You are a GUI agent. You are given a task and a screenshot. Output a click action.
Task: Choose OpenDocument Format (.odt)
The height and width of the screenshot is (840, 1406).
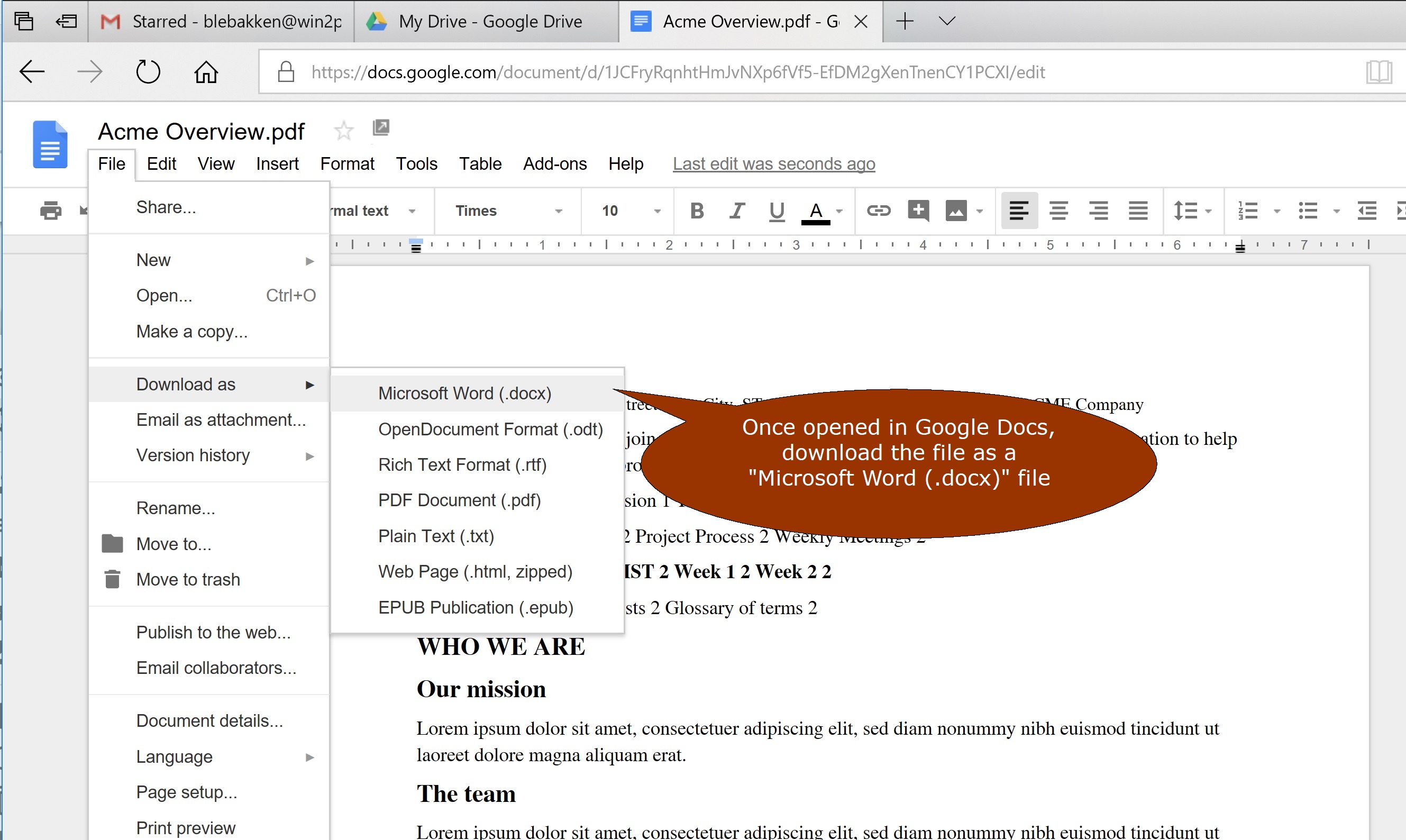[477, 429]
